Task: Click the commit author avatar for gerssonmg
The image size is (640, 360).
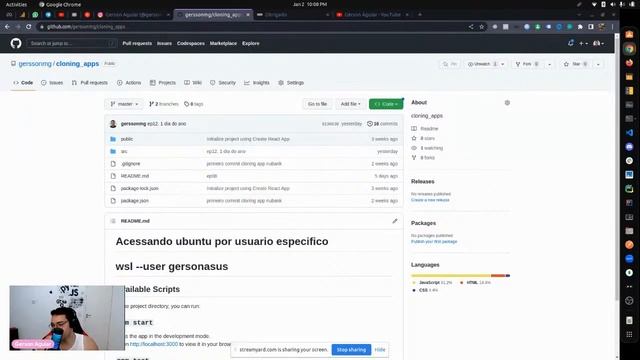Action: [113, 124]
